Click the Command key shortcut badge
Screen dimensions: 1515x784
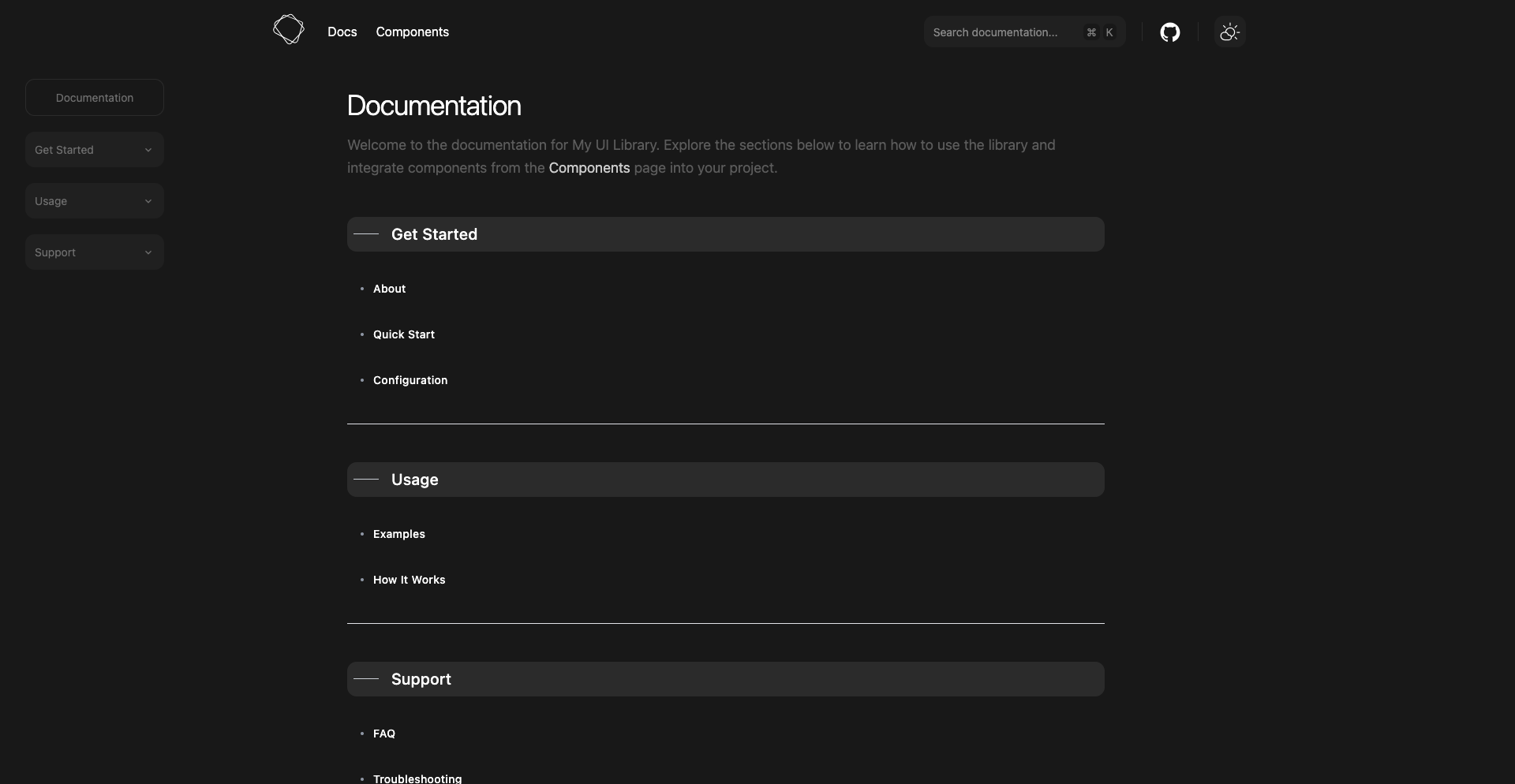coord(1091,32)
